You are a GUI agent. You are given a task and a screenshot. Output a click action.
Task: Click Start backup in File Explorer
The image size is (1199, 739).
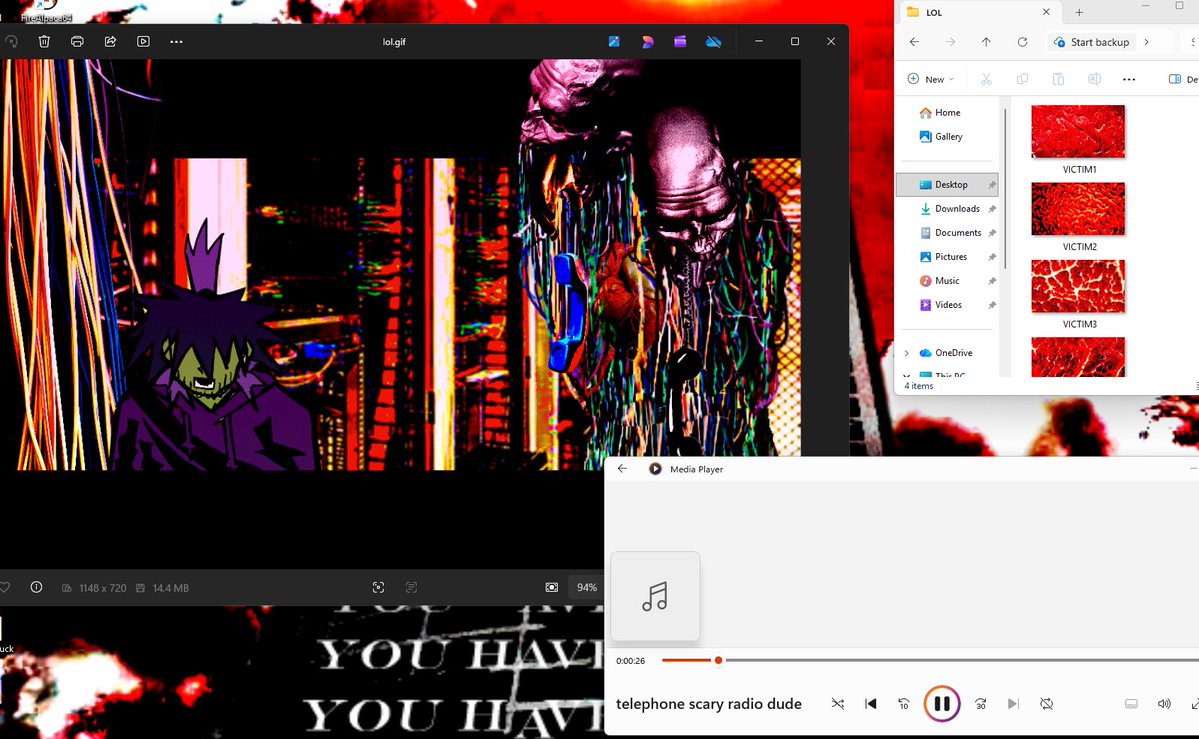pos(1091,42)
